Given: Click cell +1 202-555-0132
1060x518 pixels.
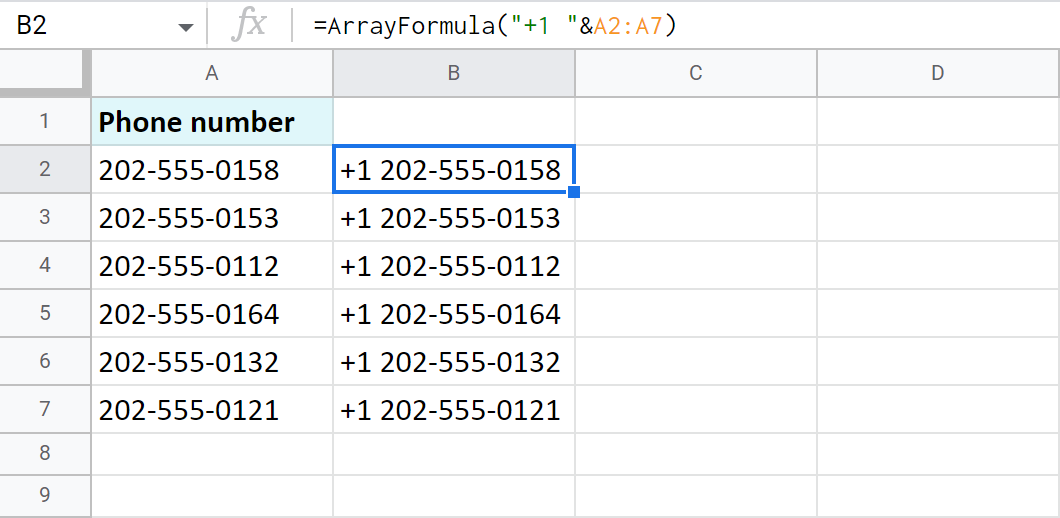Looking at the screenshot, I should coord(454,362).
